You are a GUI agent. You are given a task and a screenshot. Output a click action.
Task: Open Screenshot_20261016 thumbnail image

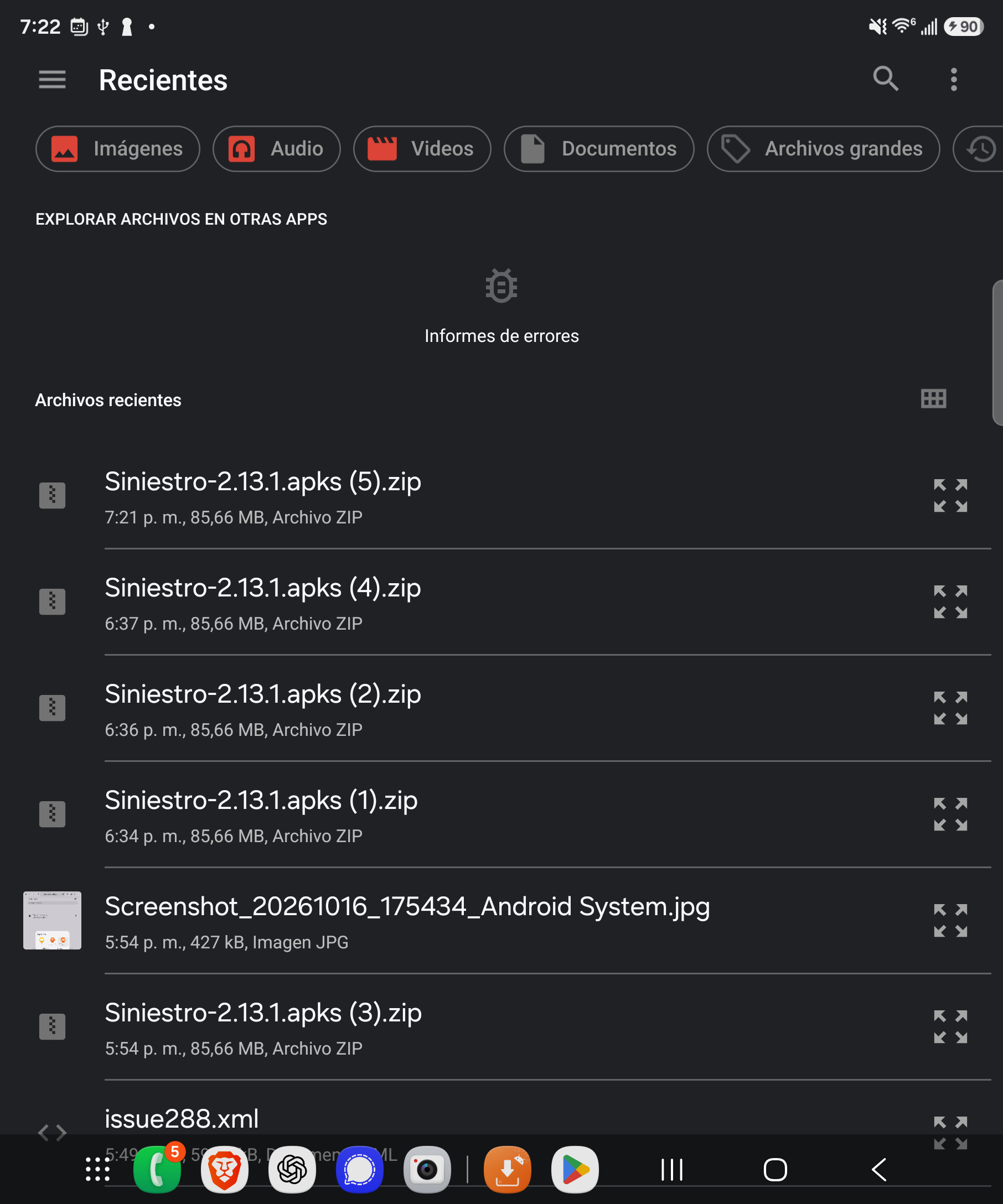[52, 920]
